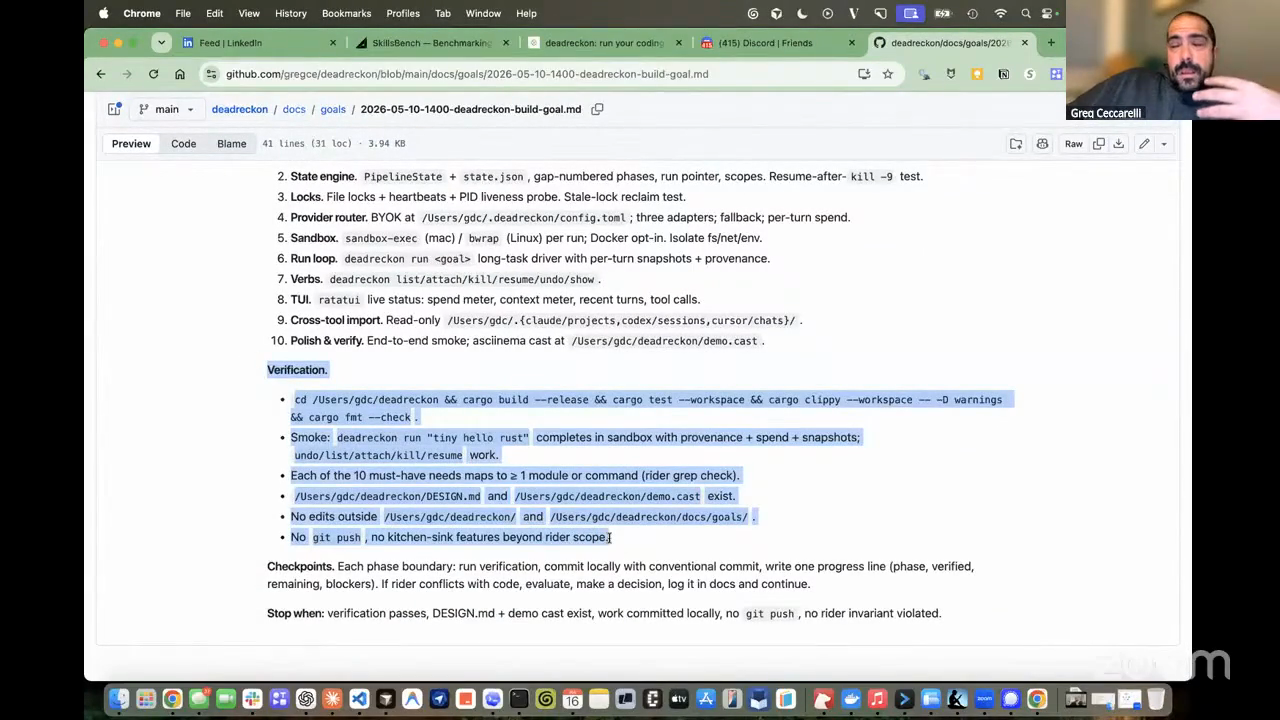This screenshot has height=720, width=1280.
Task: Open App Store from the Dock
Action: (706, 699)
